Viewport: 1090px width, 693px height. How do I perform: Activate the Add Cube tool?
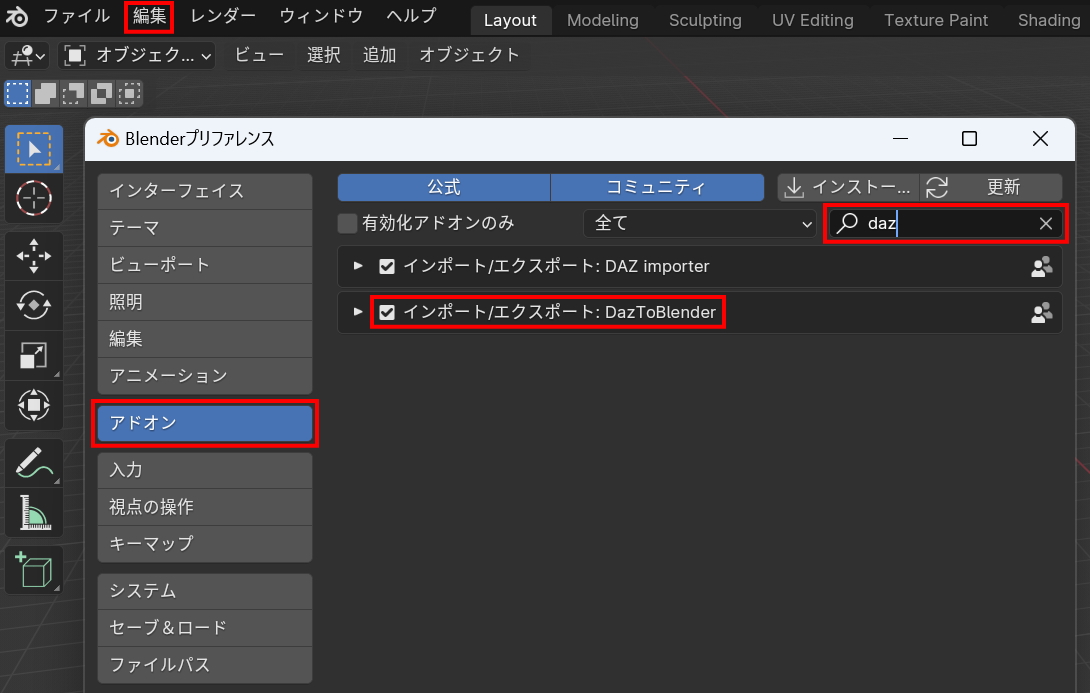[33, 570]
